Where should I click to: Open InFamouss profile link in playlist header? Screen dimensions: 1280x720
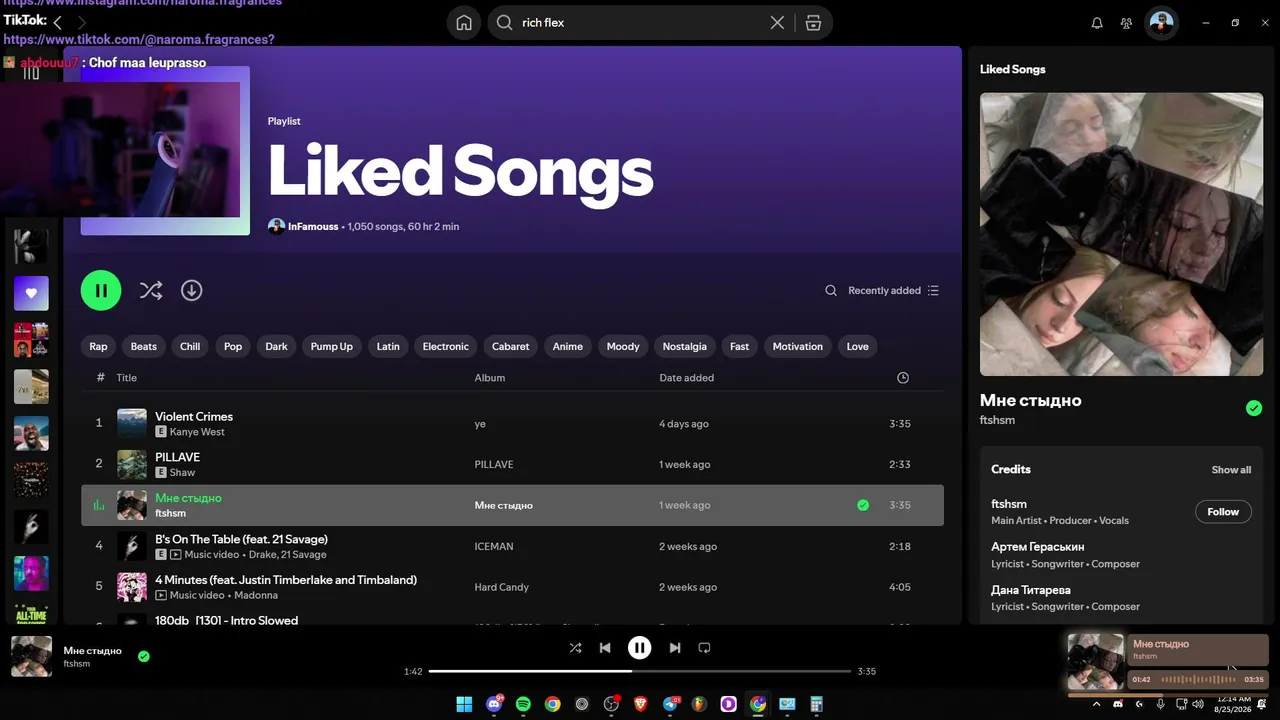pyautogui.click(x=313, y=227)
